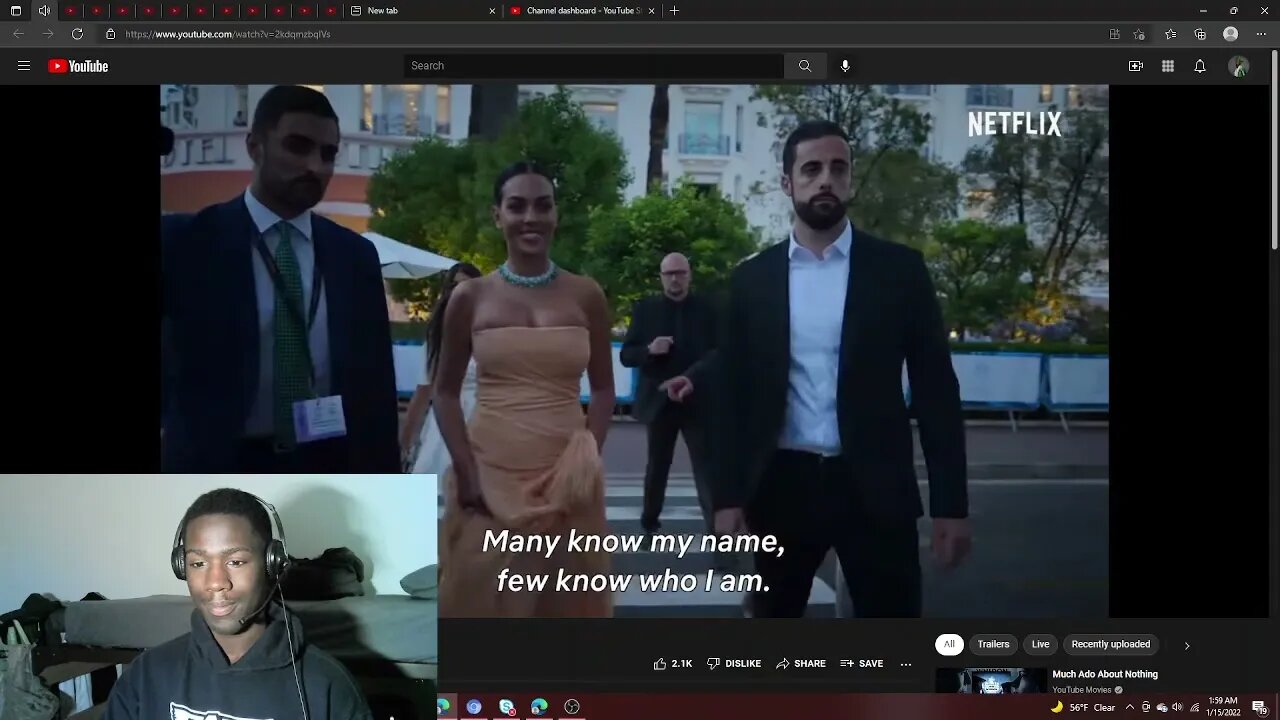1280x720 pixels.
Task: Open the YouTube account avatar menu
Action: click(x=1239, y=66)
